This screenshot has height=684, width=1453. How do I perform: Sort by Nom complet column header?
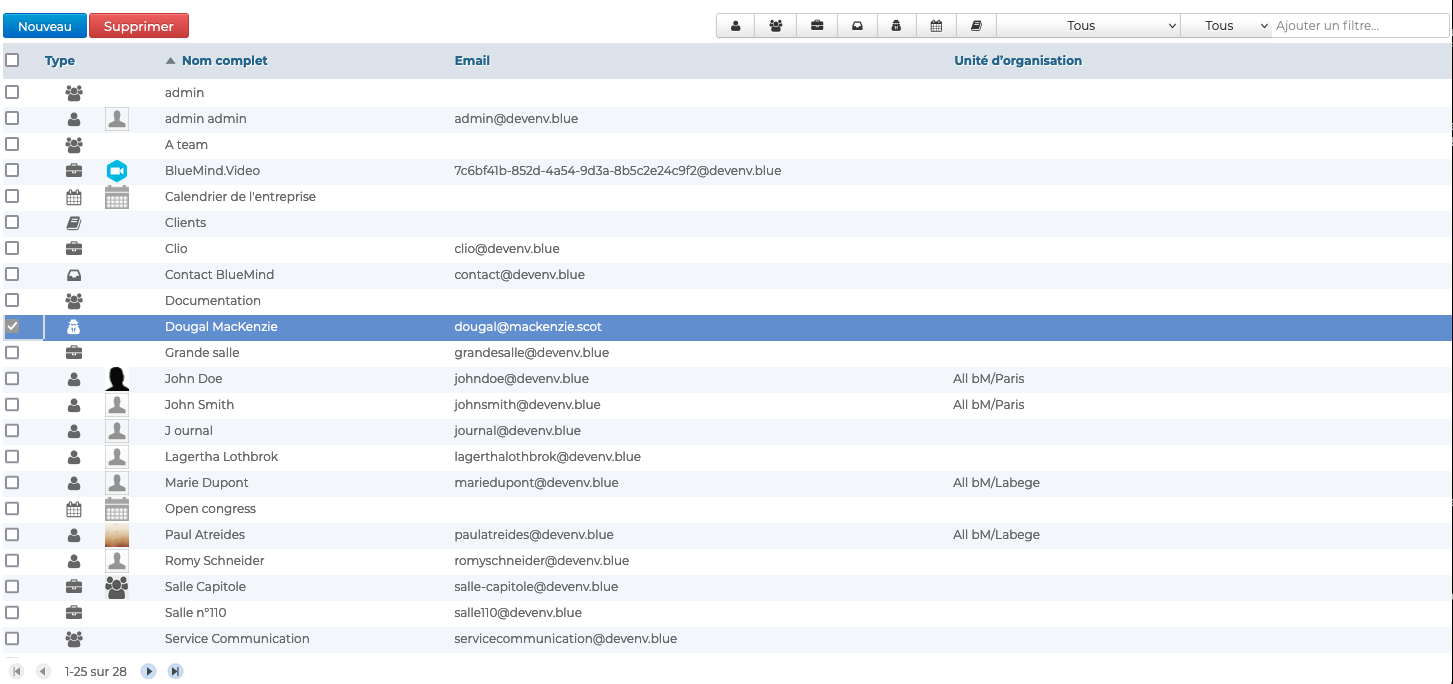pyautogui.click(x=224, y=61)
